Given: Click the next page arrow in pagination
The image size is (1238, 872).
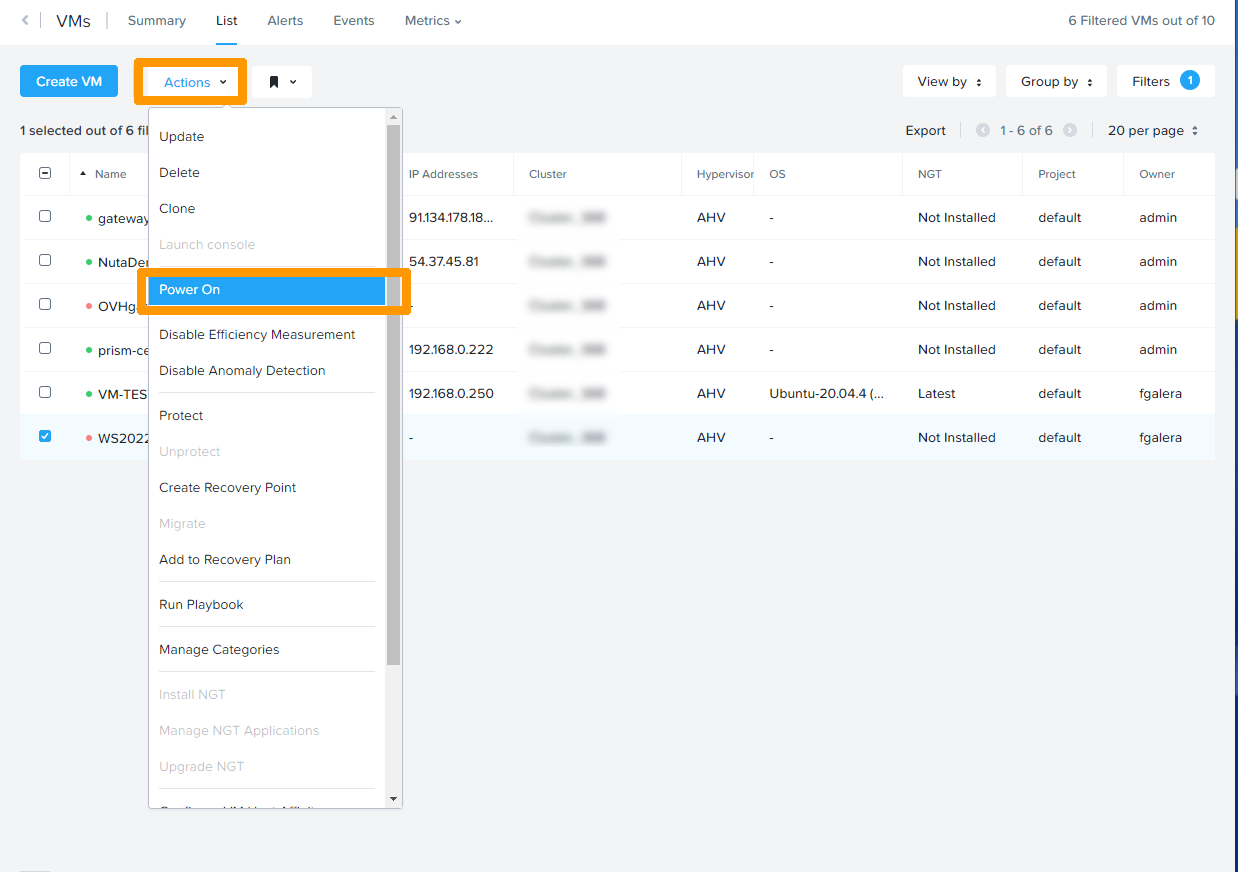Looking at the screenshot, I should (x=1069, y=130).
